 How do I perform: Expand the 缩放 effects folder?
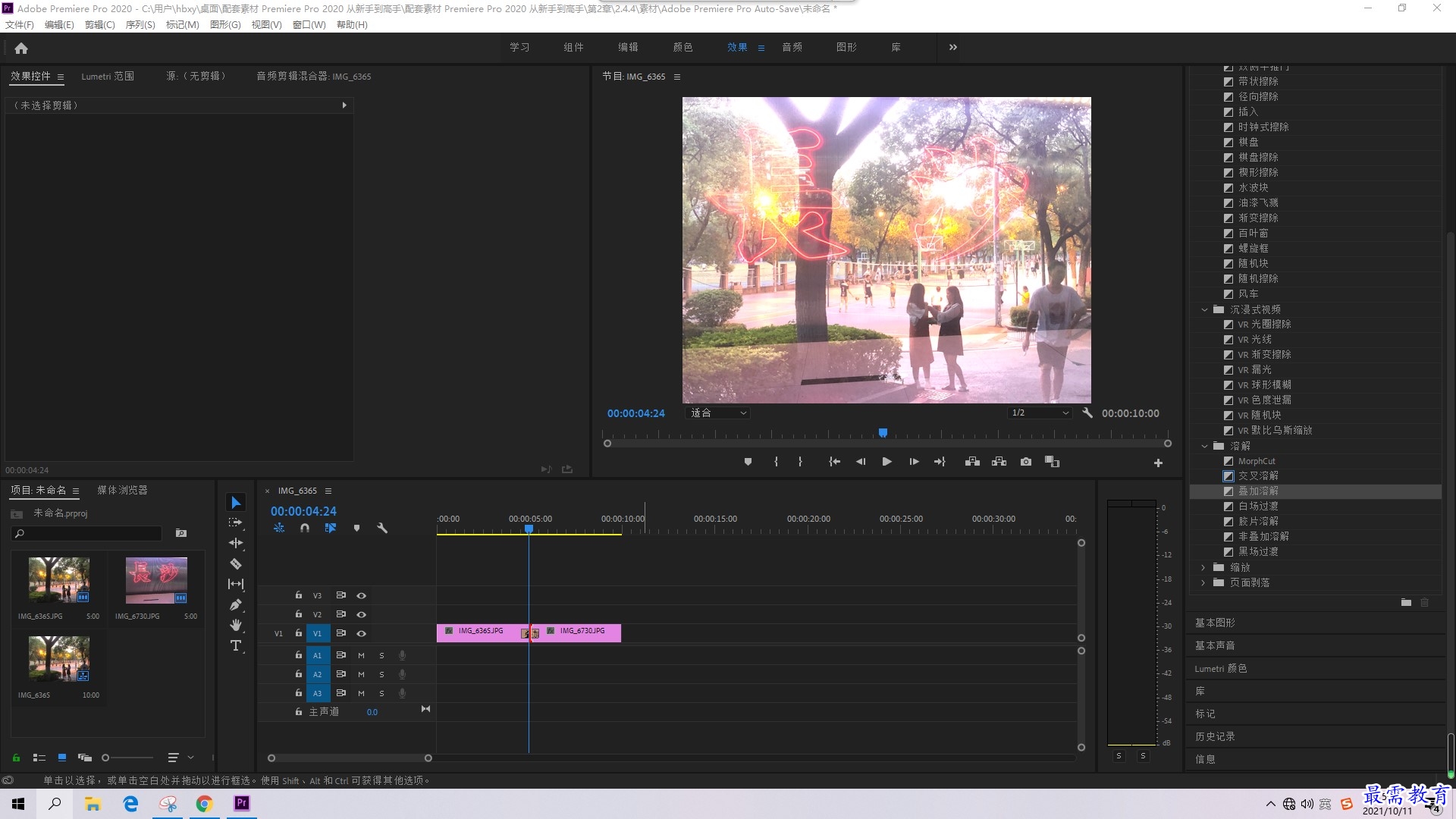(1203, 567)
